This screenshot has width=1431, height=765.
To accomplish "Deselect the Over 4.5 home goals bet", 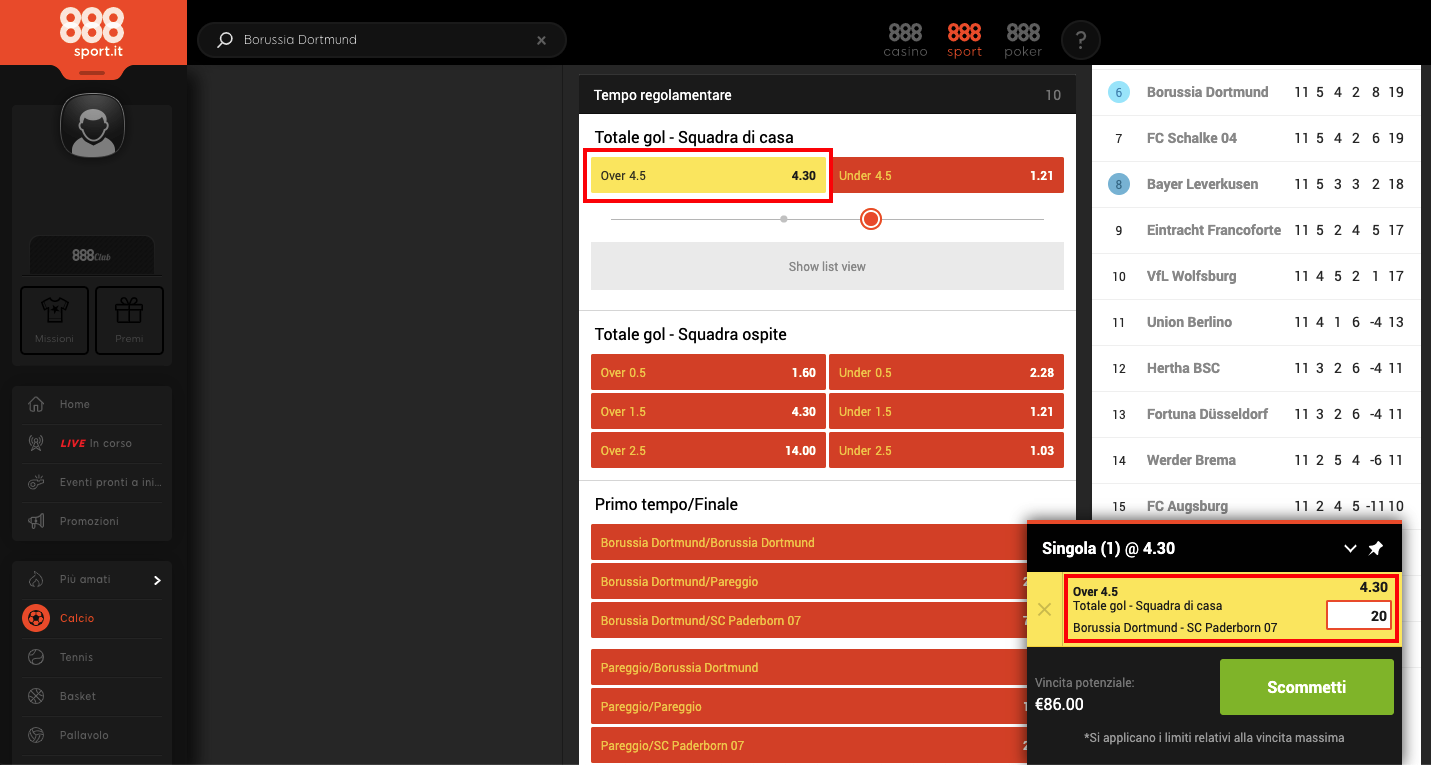I will click(708, 175).
